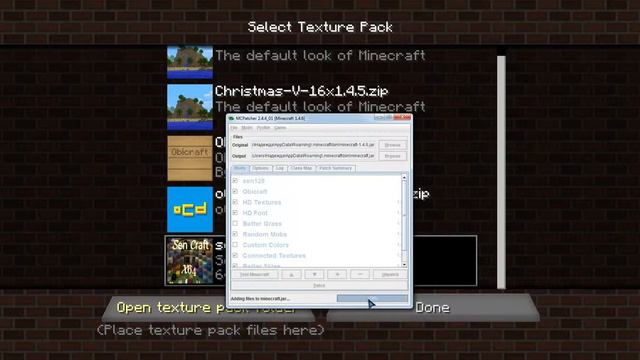The height and width of the screenshot is (360, 640).
Task: Enable the Better Grass checkbox
Action: pos(235,223)
